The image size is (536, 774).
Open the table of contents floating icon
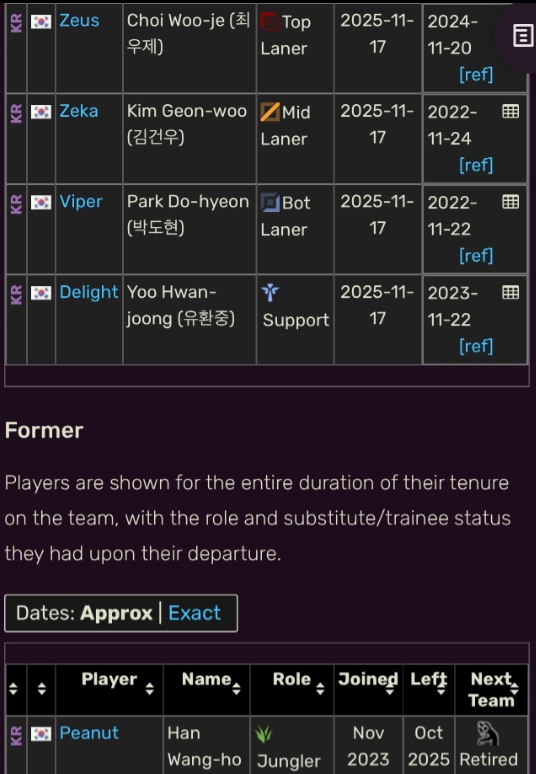pos(523,36)
